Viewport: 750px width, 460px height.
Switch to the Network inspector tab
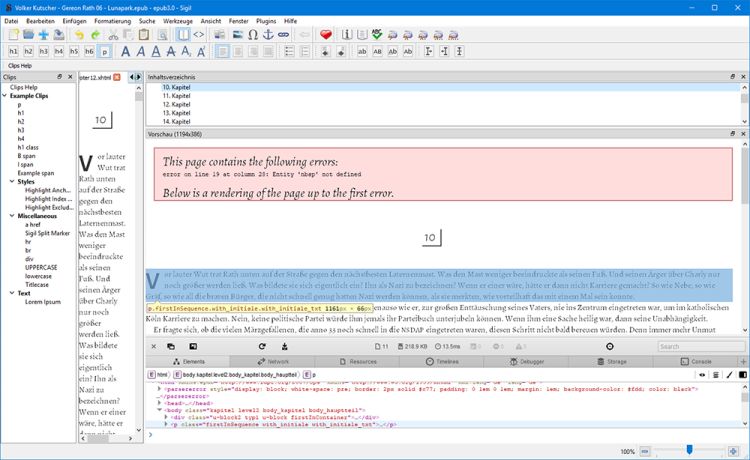click(x=271, y=360)
